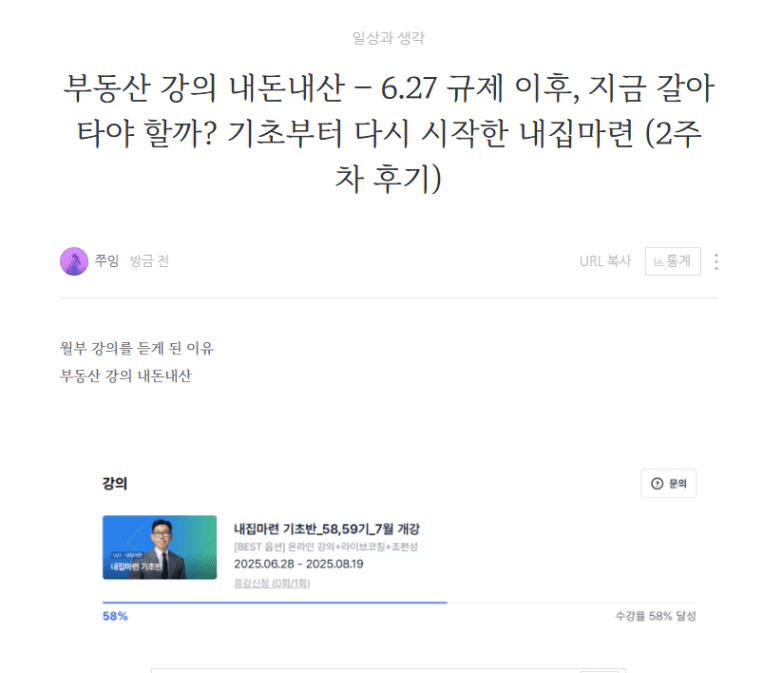763x673 pixels.
Task: Click the 휴강신청 (0회/1회) link
Action: coord(272,583)
